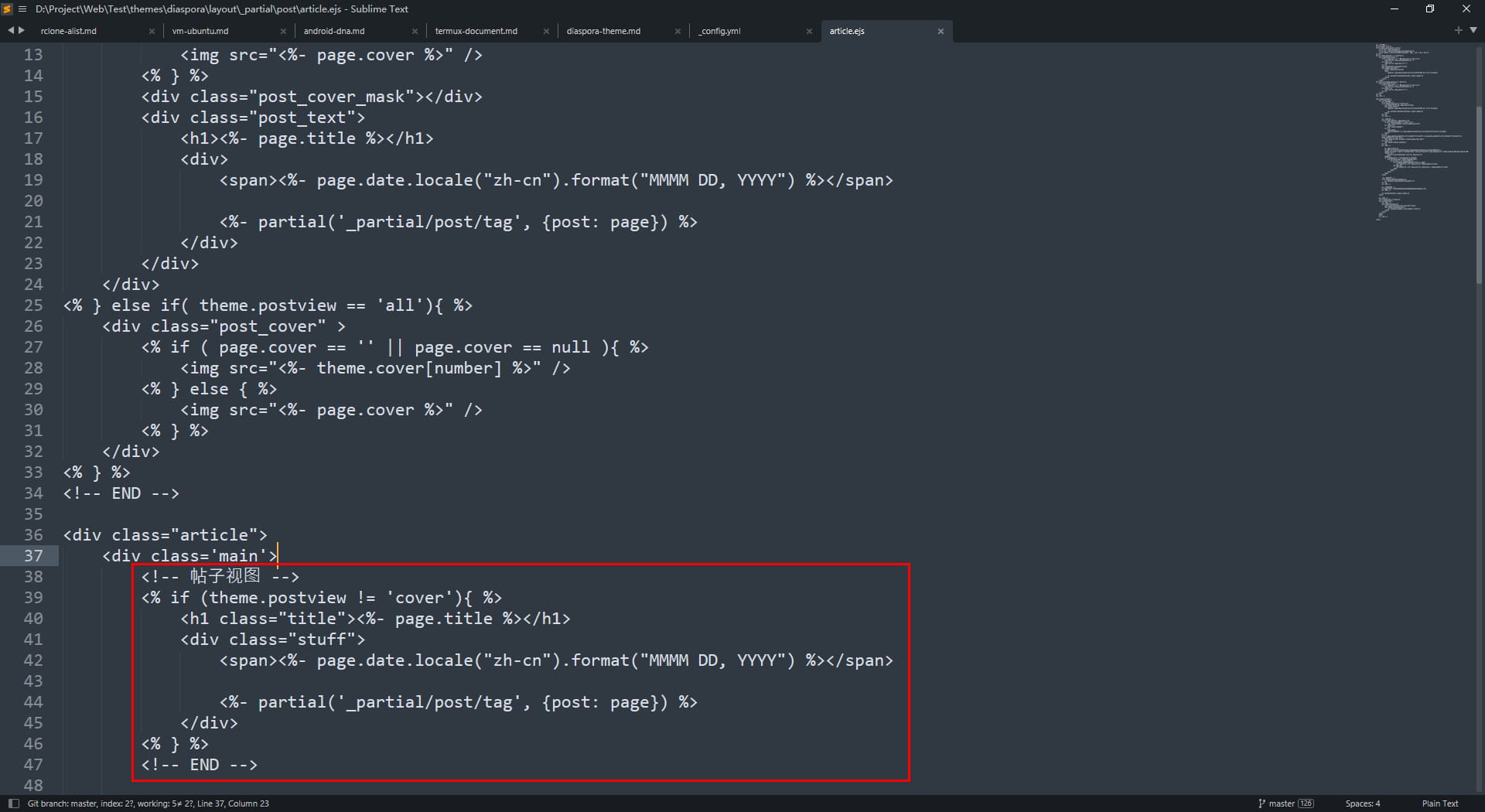This screenshot has height=812, width=1485.
Task: Close the rclone-alist.md tab
Action: point(152,32)
